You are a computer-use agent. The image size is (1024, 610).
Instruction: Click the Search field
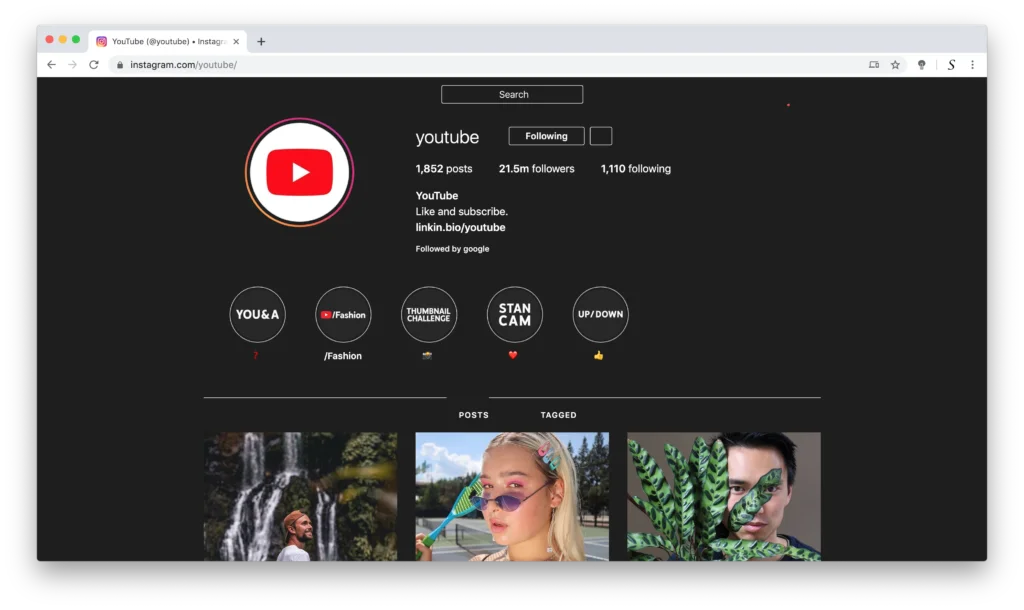[x=512, y=94]
